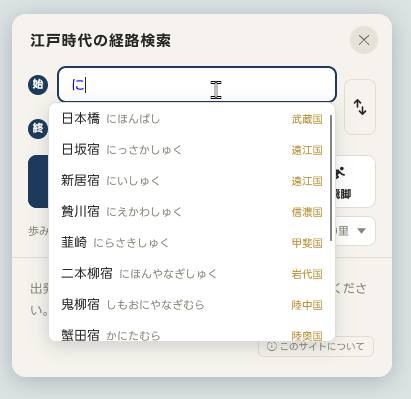Choose 韮崎 にらさきしゅく entry
The height and width of the screenshot is (399, 411).
tap(192, 243)
